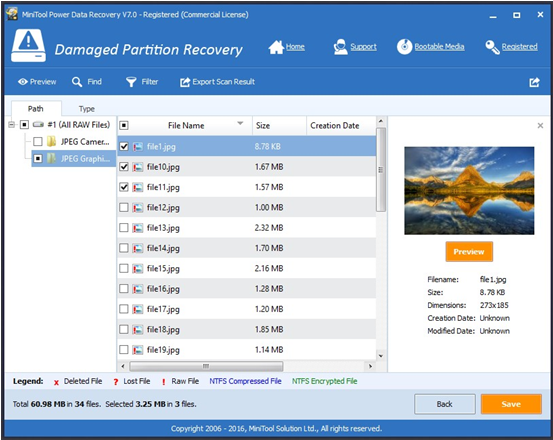The image size is (553, 440).
Task: Click the Back button
Action: tap(444, 404)
